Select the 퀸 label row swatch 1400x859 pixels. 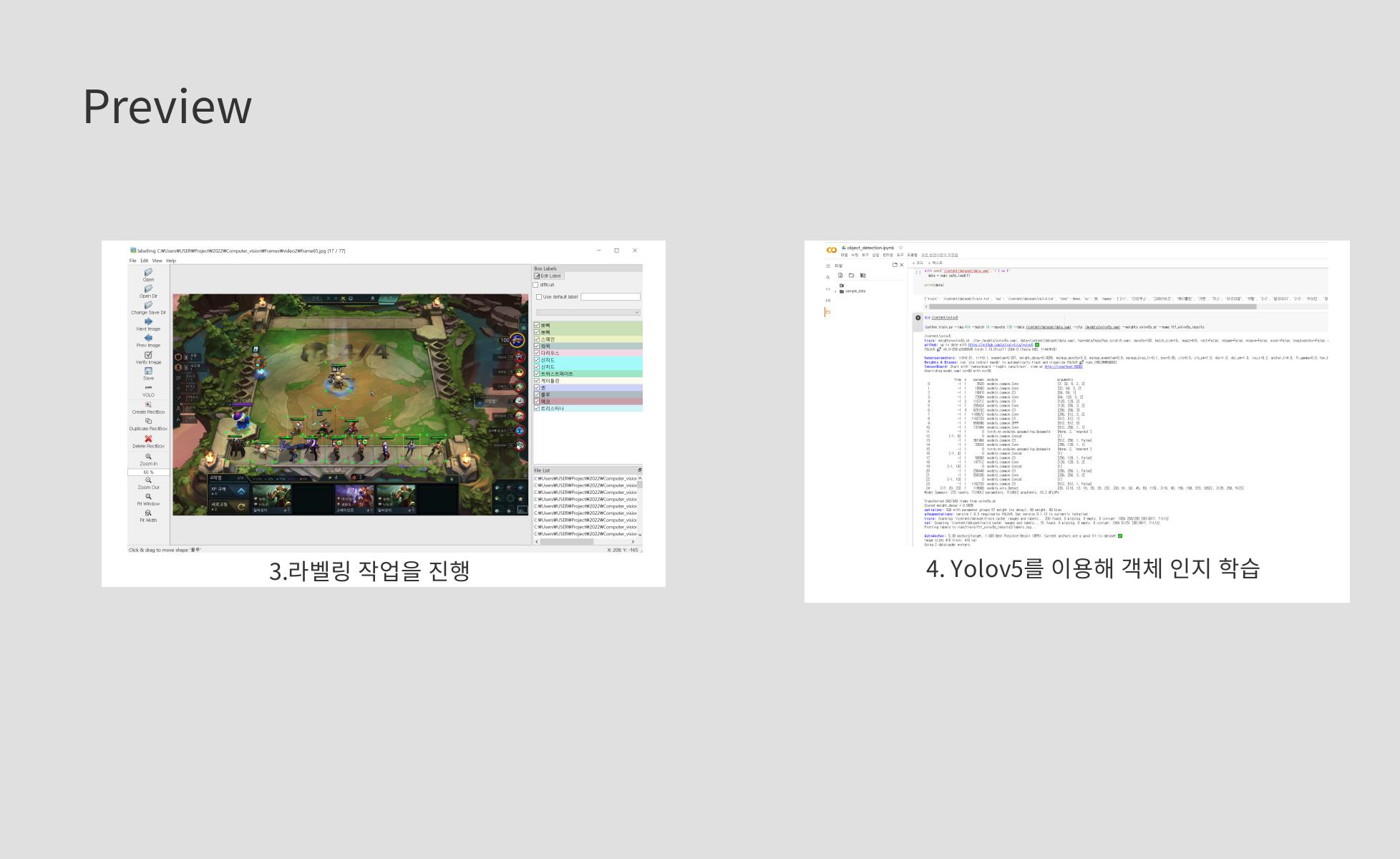point(588,388)
